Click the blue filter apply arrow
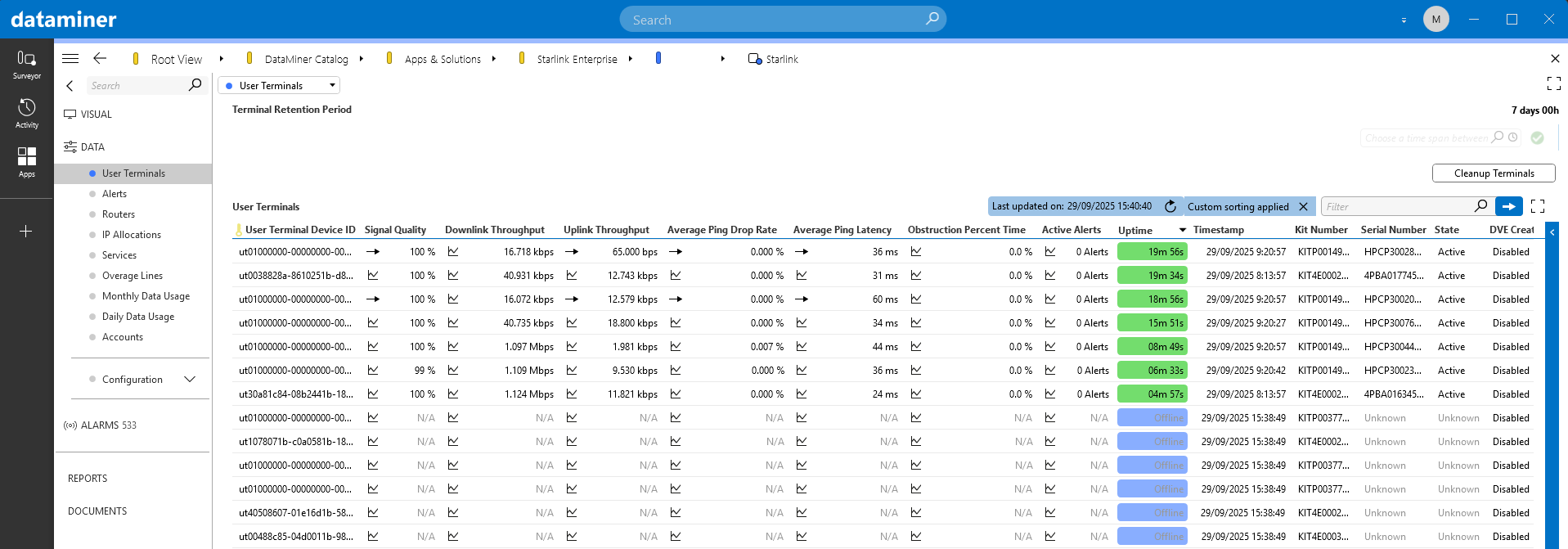Viewport: 1568px width, 549px height. click(1508, 207)
